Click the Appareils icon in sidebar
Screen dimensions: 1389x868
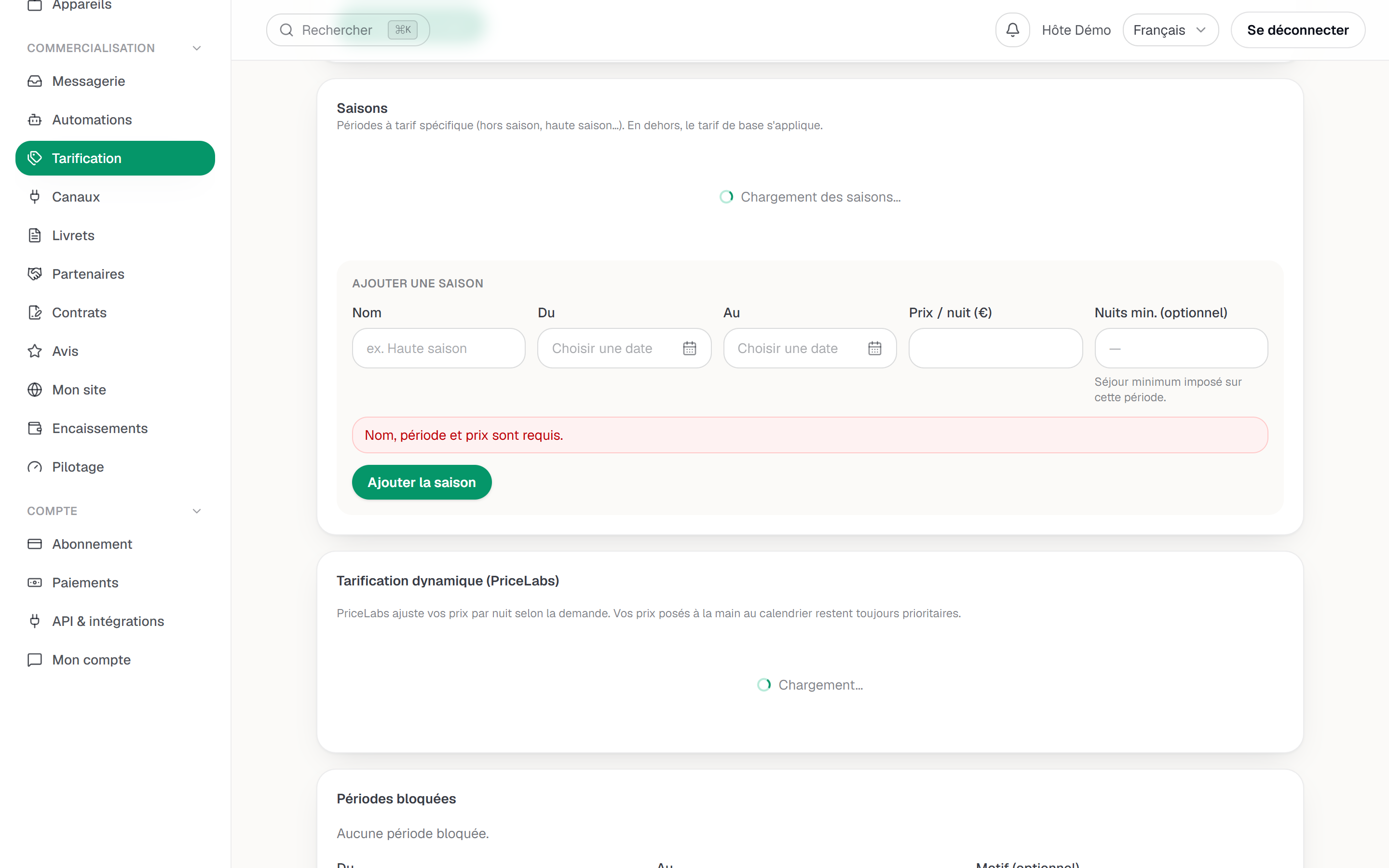34,5
